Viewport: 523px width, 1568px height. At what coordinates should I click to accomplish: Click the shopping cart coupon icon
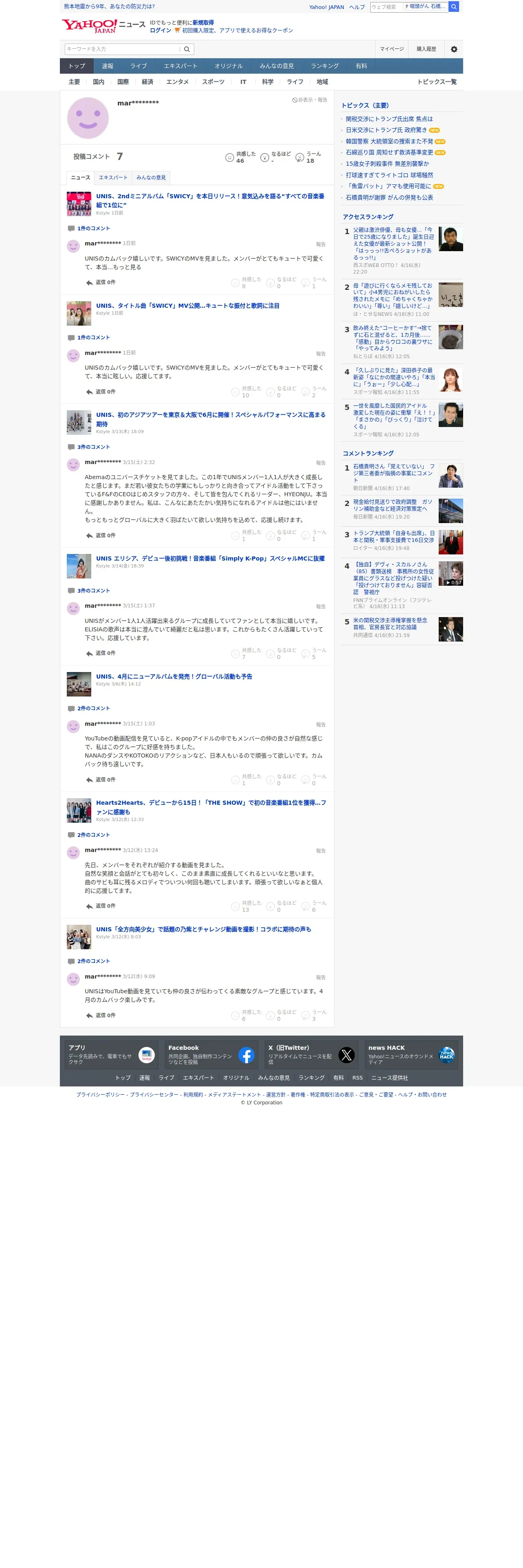177,30
